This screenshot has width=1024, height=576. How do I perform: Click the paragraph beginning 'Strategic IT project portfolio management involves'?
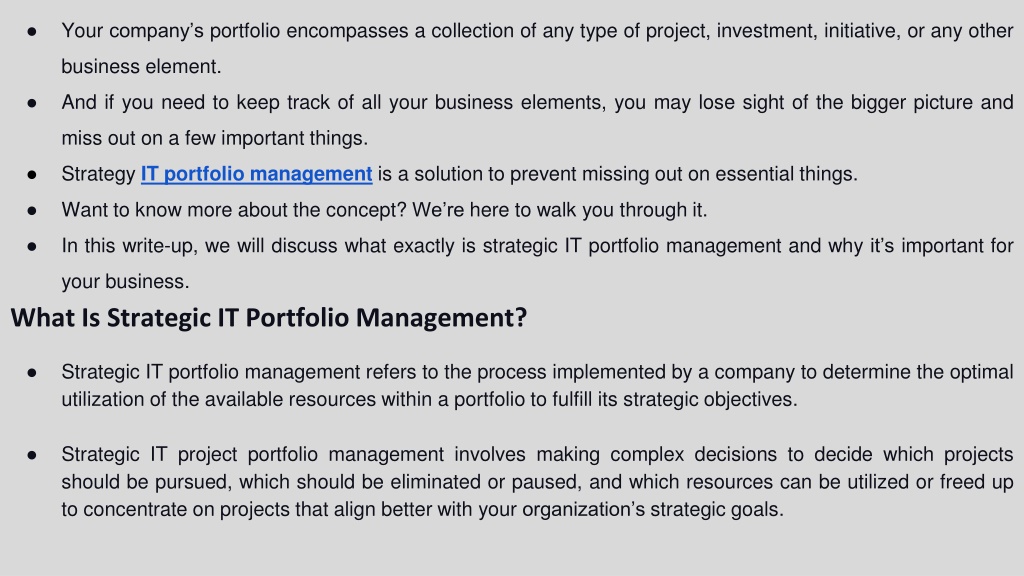click(537, 482)
